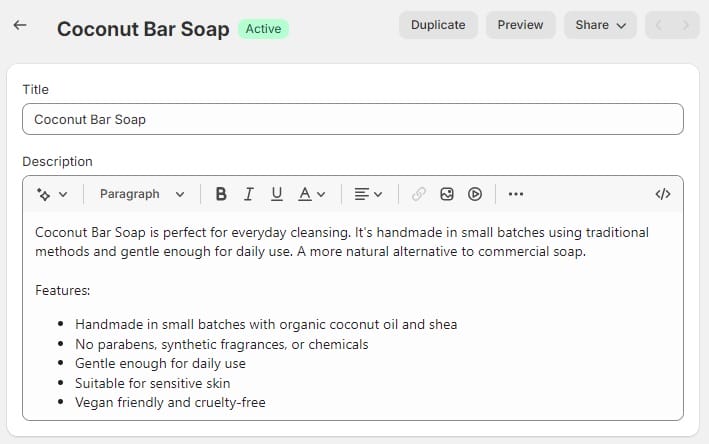Click the Title input field
Image resolution: width=709 pixels, height=444 pixels.
coord(353,119)
